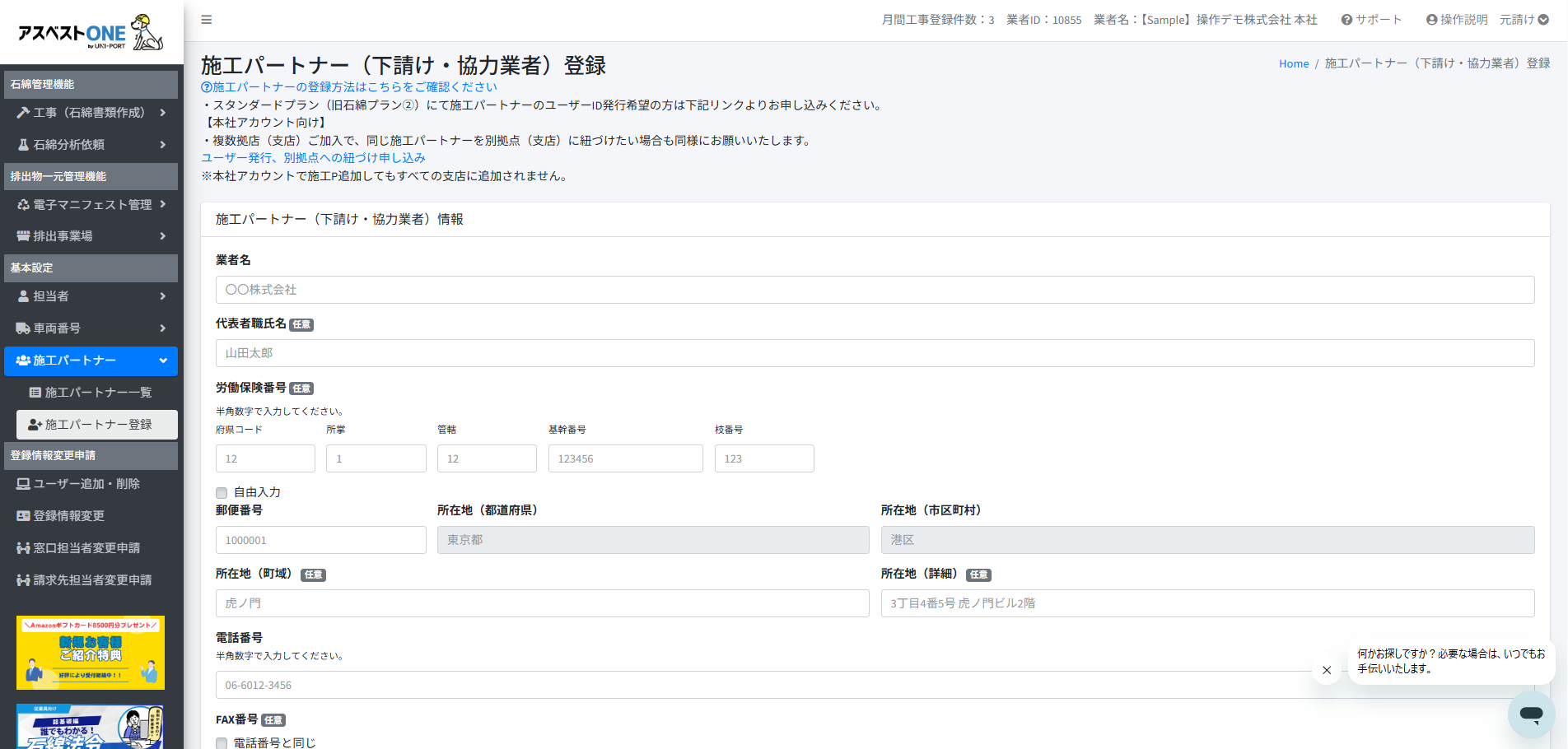1568x749 pixels.
Task: Open 登録情報変更 menu item
Action: (x=69, y=516)
